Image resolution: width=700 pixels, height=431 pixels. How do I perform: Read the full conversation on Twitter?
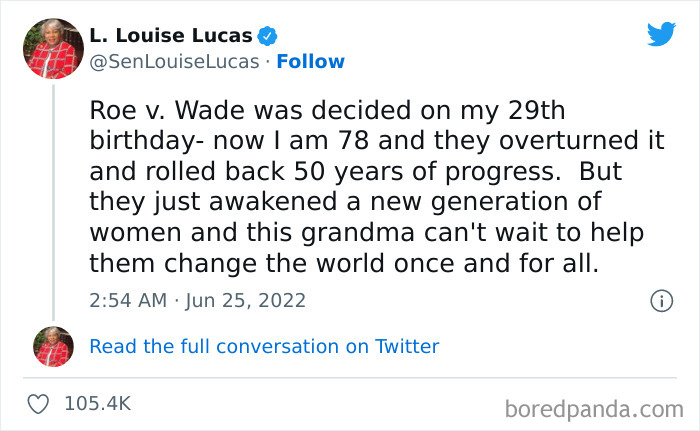(x=264, y=347)
